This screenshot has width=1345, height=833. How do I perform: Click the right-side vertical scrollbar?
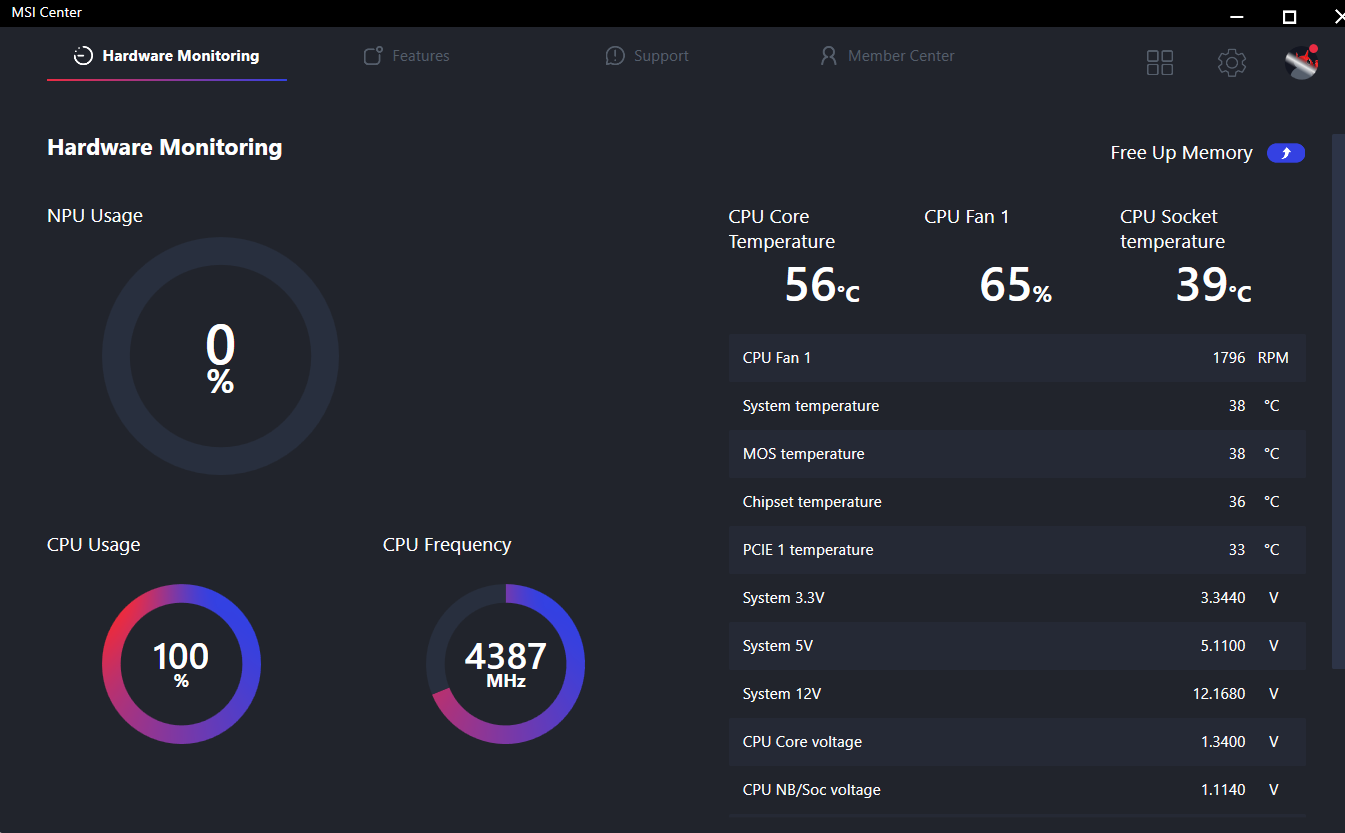pyautogui.click(x=1338, y=400)
